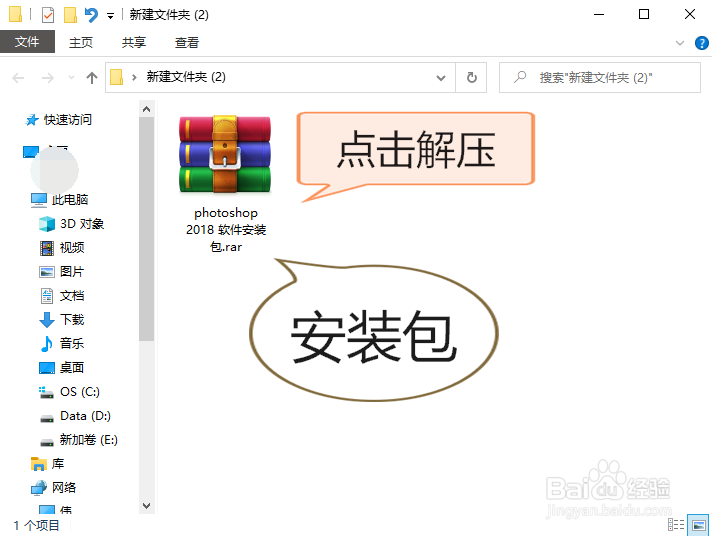
Task: Click the 文档 document icon
Action: (47, 296)
